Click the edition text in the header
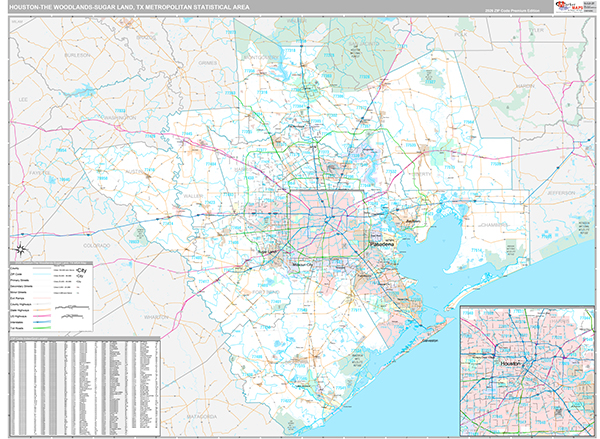This screenshot has width=600, height=439. 510,9
